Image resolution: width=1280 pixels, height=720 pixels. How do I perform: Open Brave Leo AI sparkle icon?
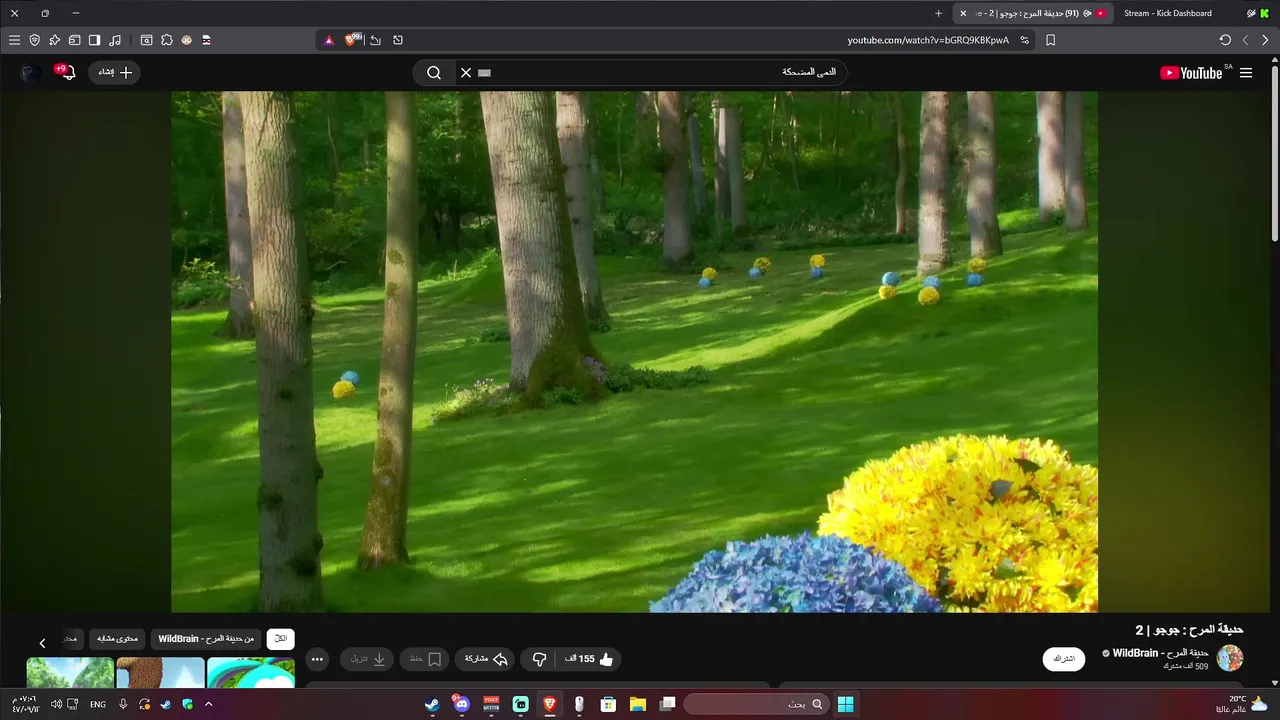(x=54, y=40)
